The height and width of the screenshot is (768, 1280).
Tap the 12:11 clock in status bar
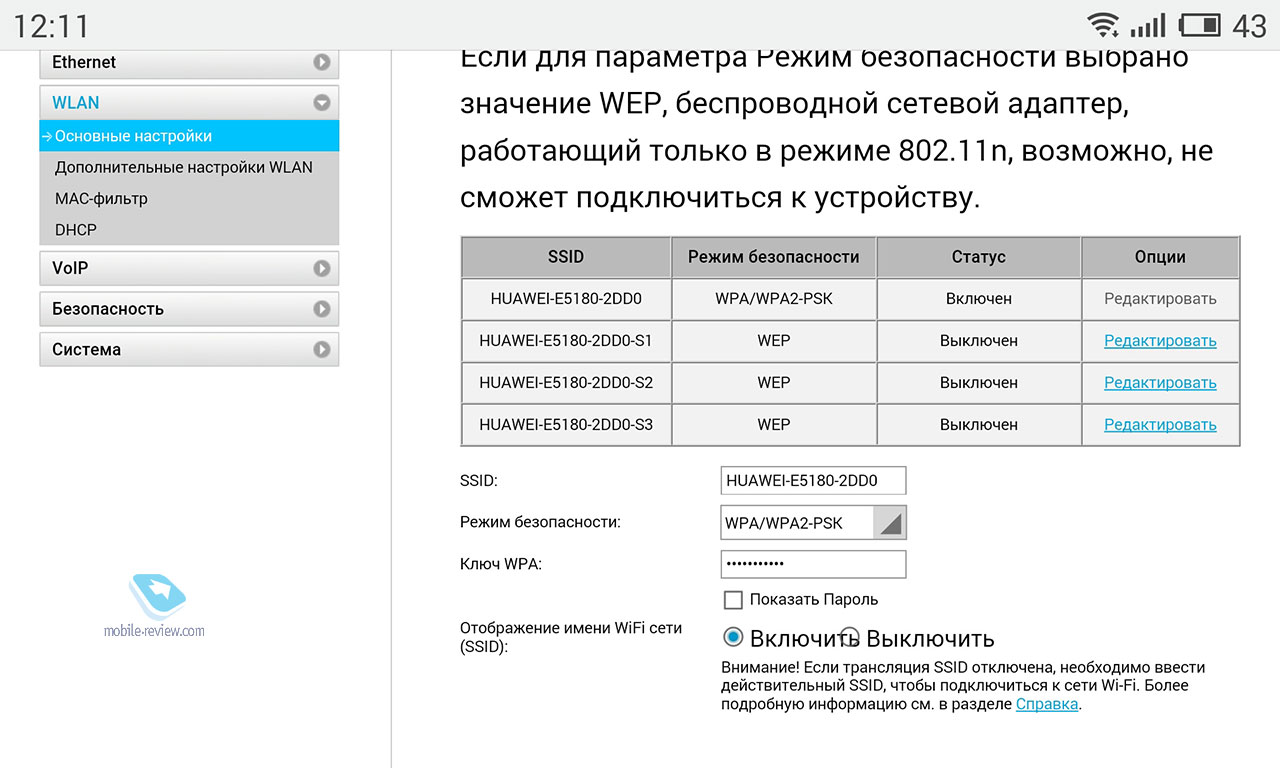coord(51,25)
